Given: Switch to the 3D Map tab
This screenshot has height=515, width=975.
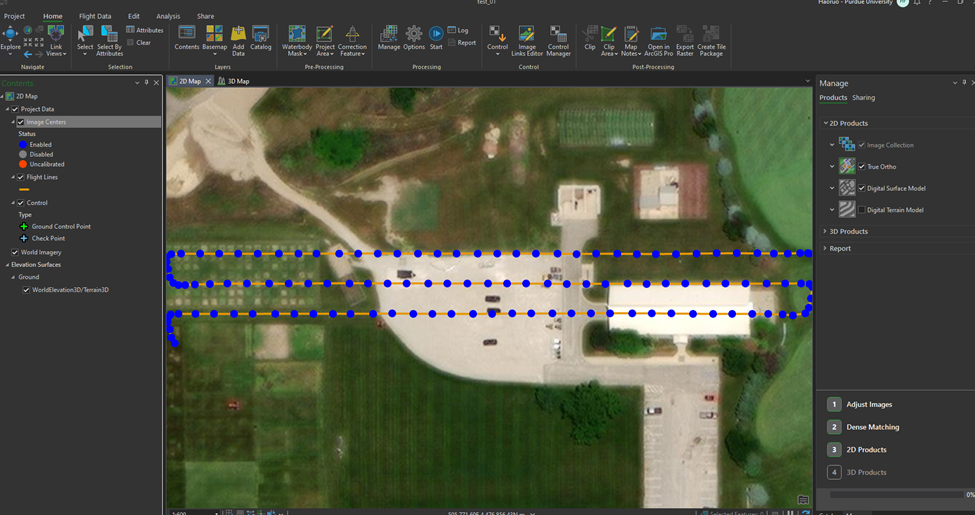Looking at the screenshot, I should pyautogui.click(x=238, y=81).
